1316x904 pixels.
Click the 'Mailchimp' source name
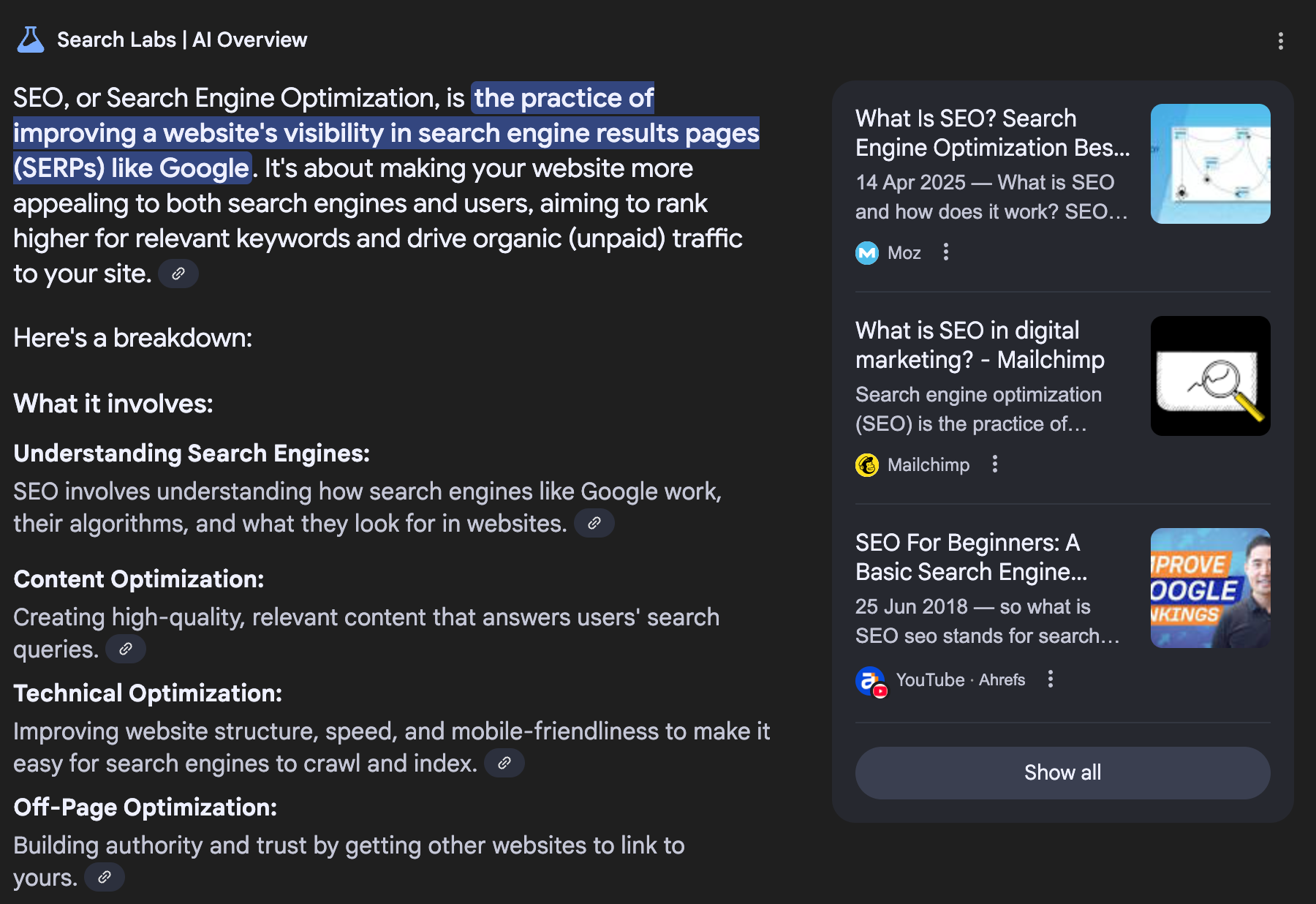[x=929, y=465]
